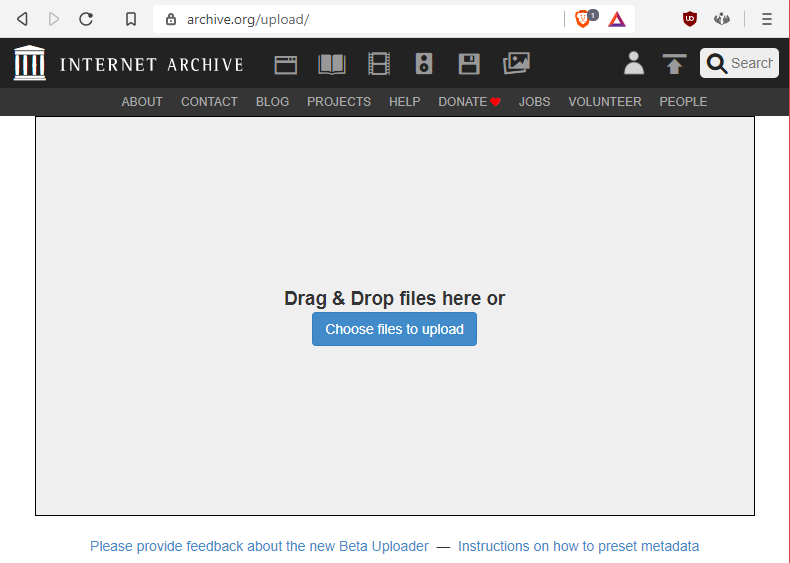Click the extension icon beside uBlock Origin
790x563 pixels.
[x=721, y=19]
